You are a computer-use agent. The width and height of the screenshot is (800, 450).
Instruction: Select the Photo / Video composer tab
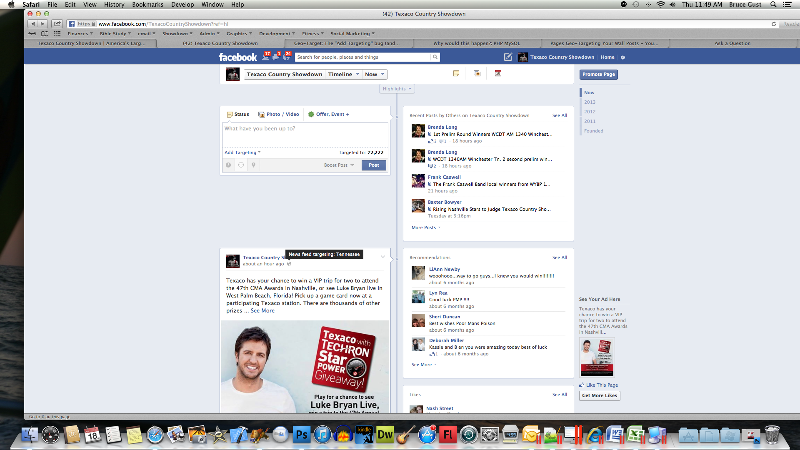pos(278,114)
